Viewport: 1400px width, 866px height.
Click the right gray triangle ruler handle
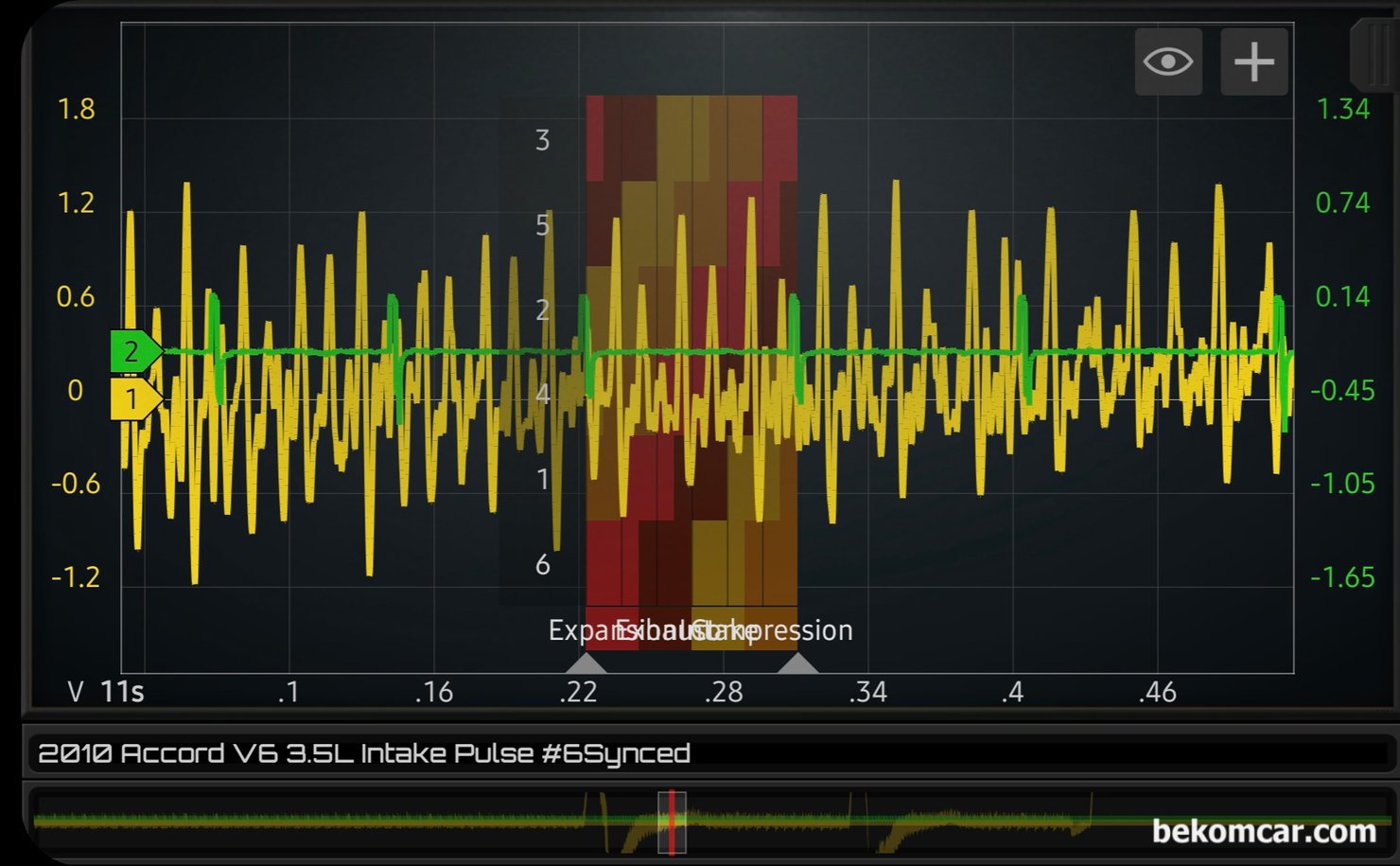pyautogui.click(x=797, y=663)
